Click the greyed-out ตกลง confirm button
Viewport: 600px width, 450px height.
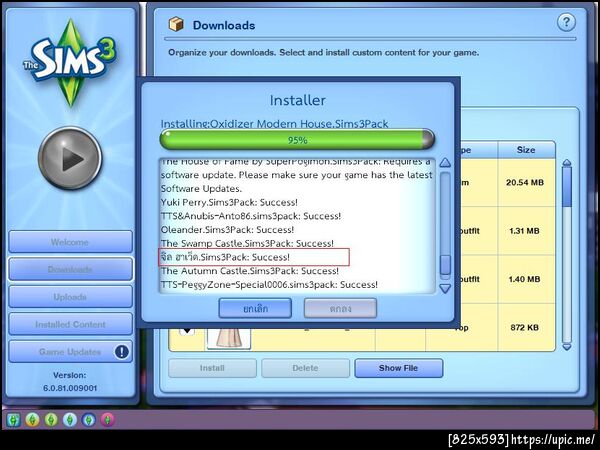tap(340, 308)
